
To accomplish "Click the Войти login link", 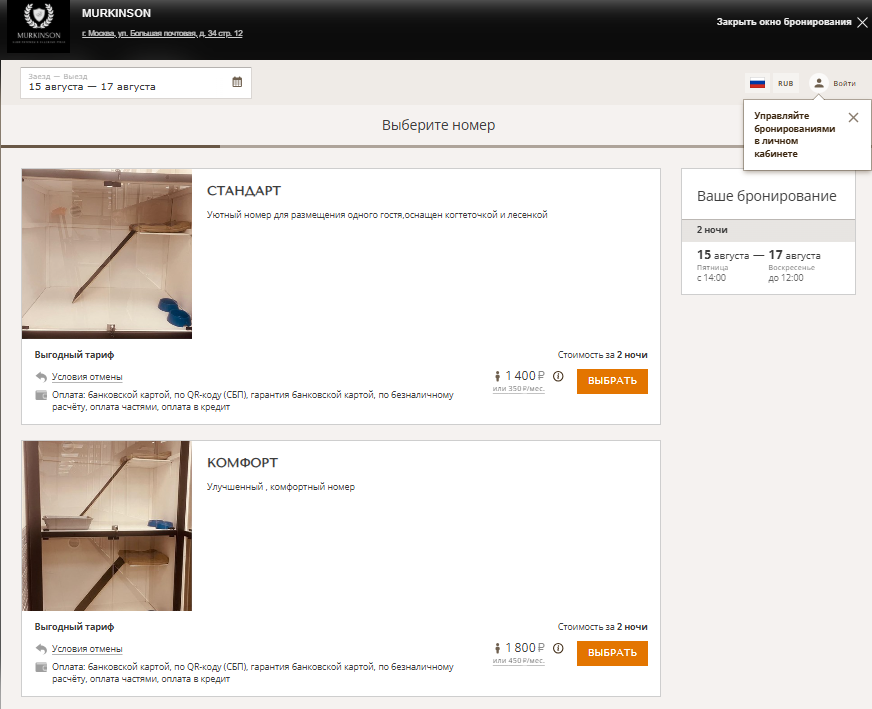I will [x=844, y=83].
